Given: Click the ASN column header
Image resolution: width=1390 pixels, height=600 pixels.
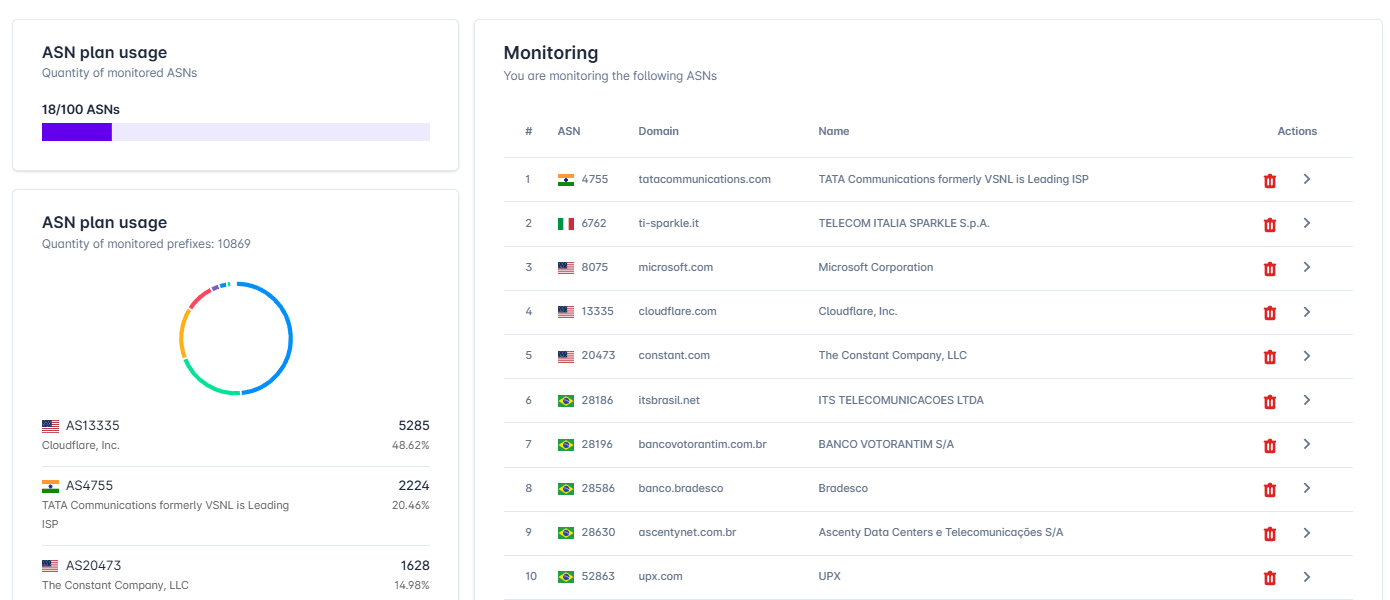Looking at the screenshot, I should tap(569, 131).
